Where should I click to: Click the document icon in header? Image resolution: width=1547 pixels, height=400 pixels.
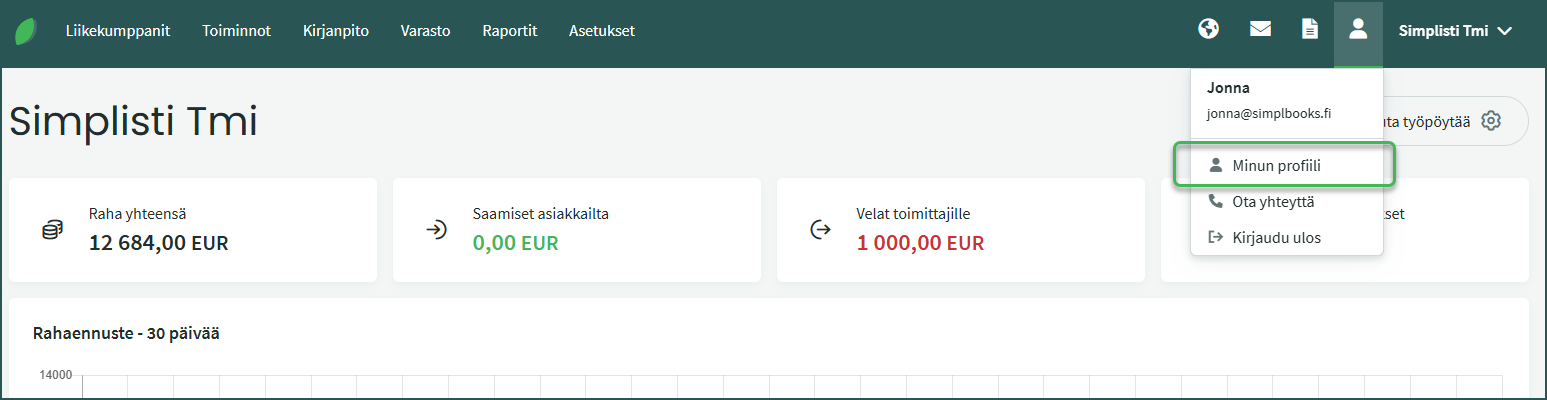pos(1309,29)
